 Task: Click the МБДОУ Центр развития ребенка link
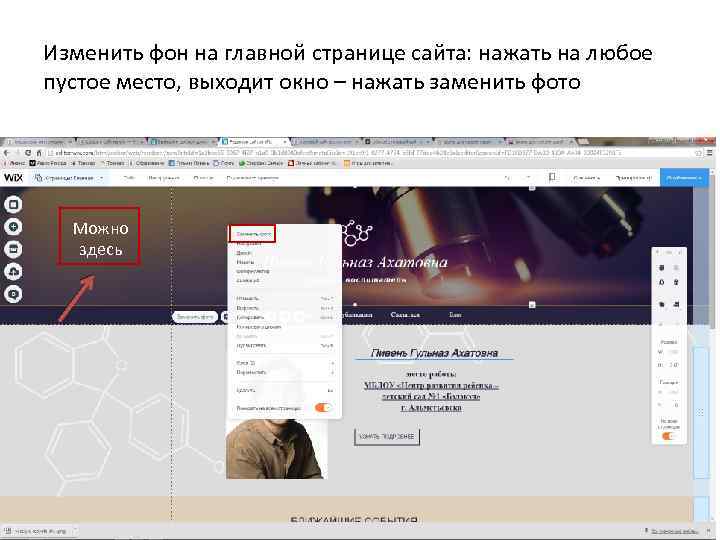431,391
